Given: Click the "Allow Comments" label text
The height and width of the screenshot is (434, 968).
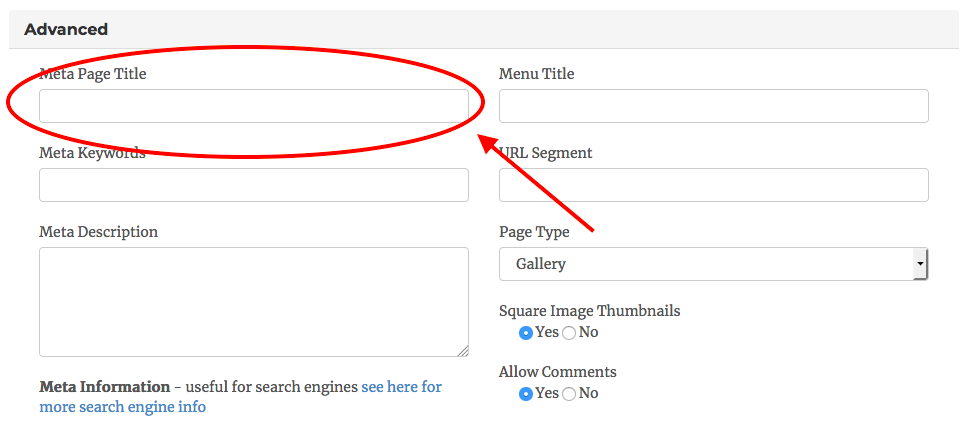Looking at the screenshot, I should pyautogui.click(x=557, y=372).
